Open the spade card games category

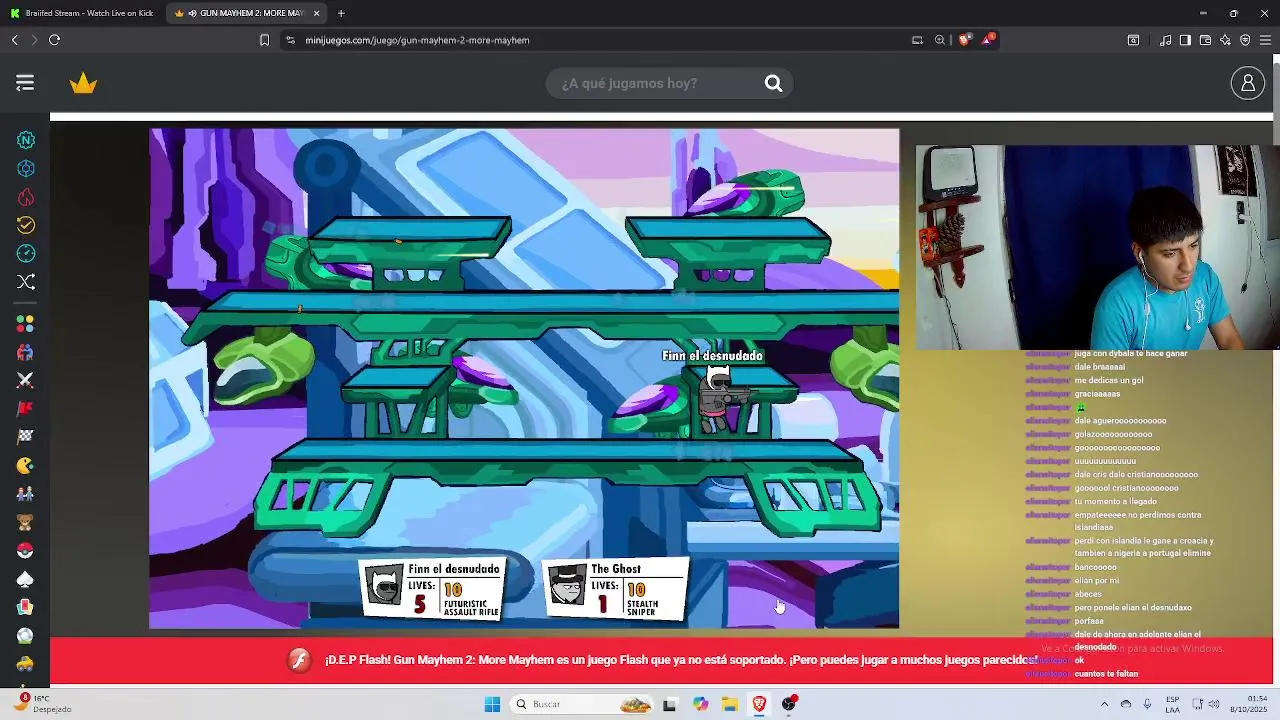tap(25, 579)
